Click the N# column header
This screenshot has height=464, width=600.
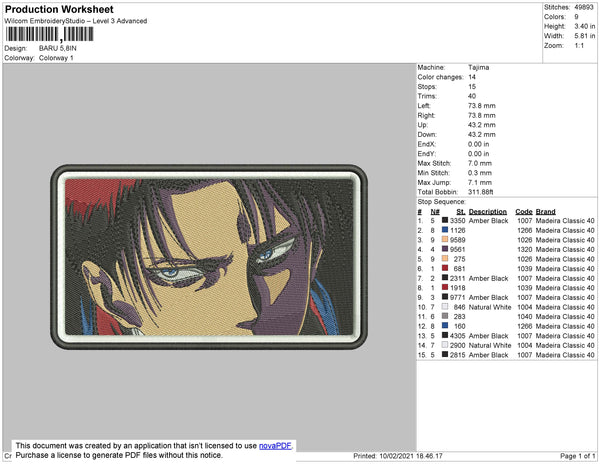pyautogui.click(x=435, y=212)
